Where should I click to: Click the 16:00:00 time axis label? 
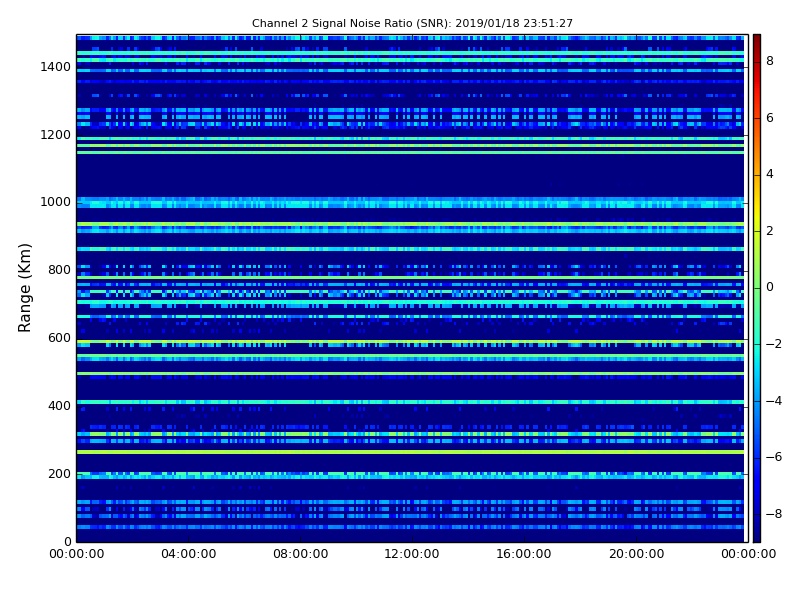(x=524, y=554)
